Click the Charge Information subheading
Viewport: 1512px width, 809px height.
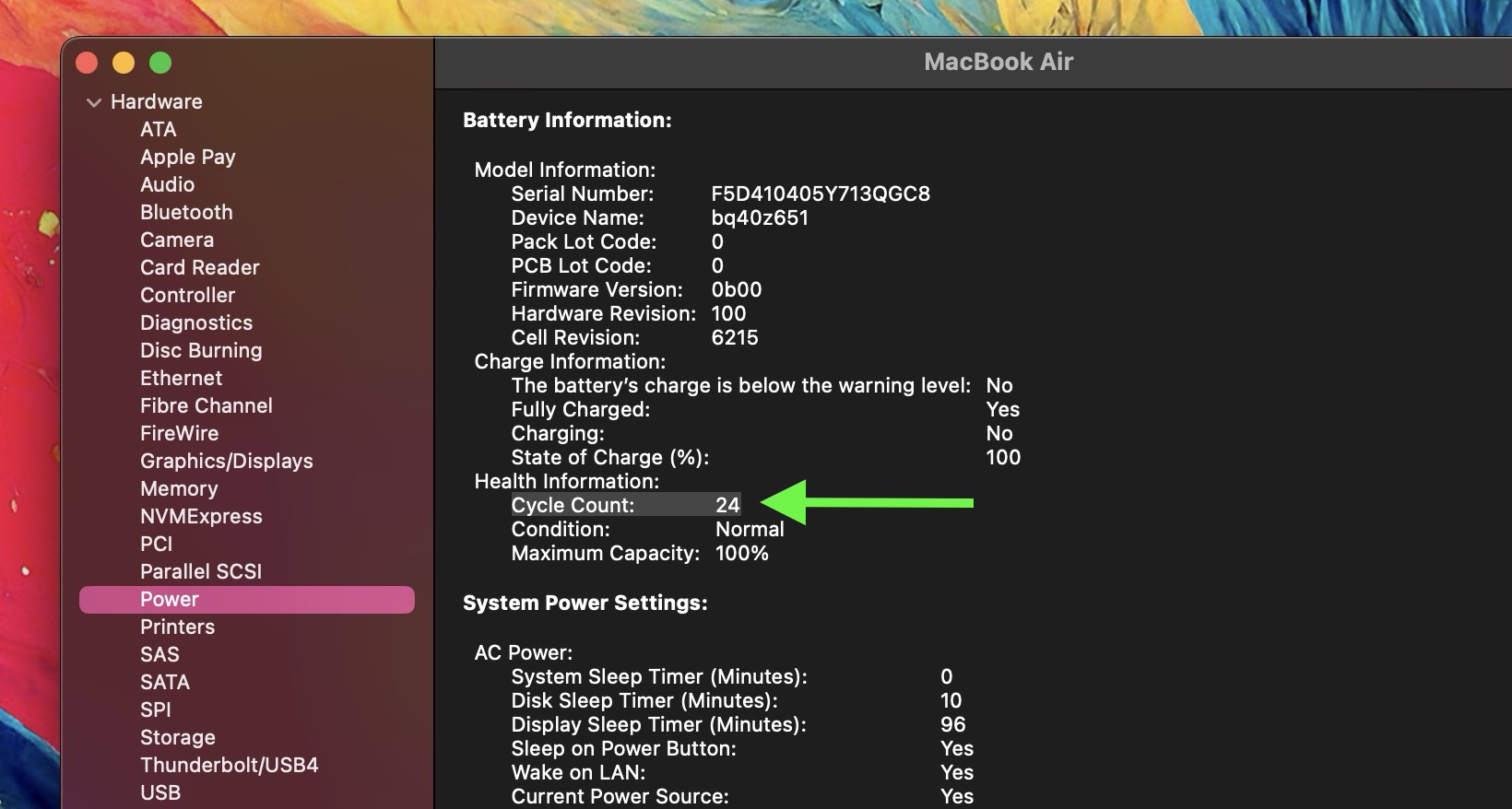click(570, 361)
